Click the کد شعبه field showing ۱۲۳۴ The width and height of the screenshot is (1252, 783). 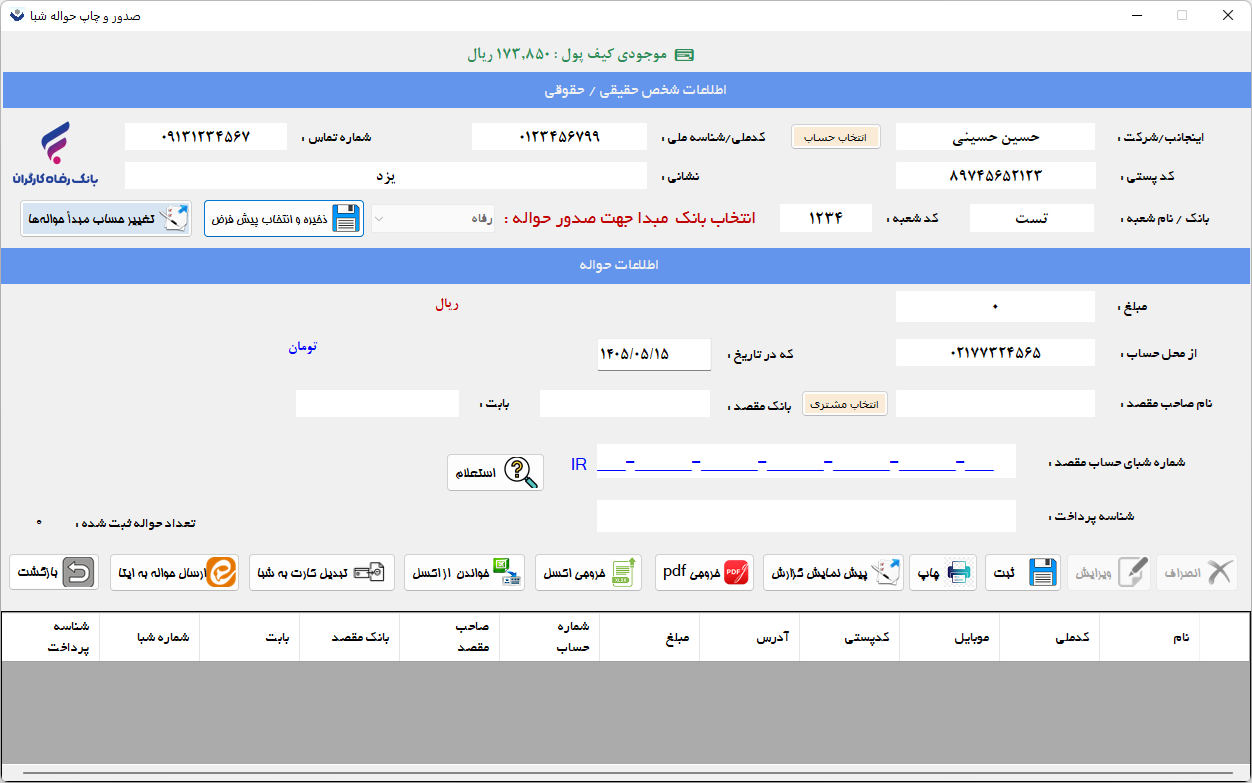pyautogui.click(x=826, y=218)
